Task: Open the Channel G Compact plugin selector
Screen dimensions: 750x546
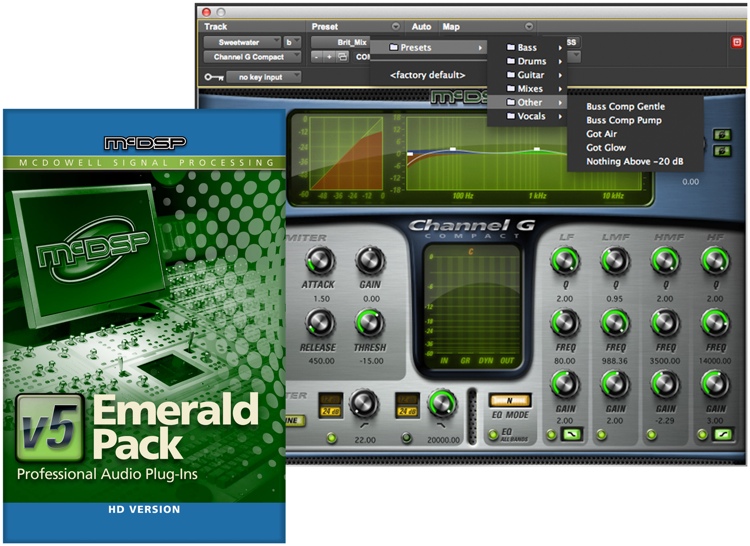Action: pyautogui.click(x=250, y=58)
